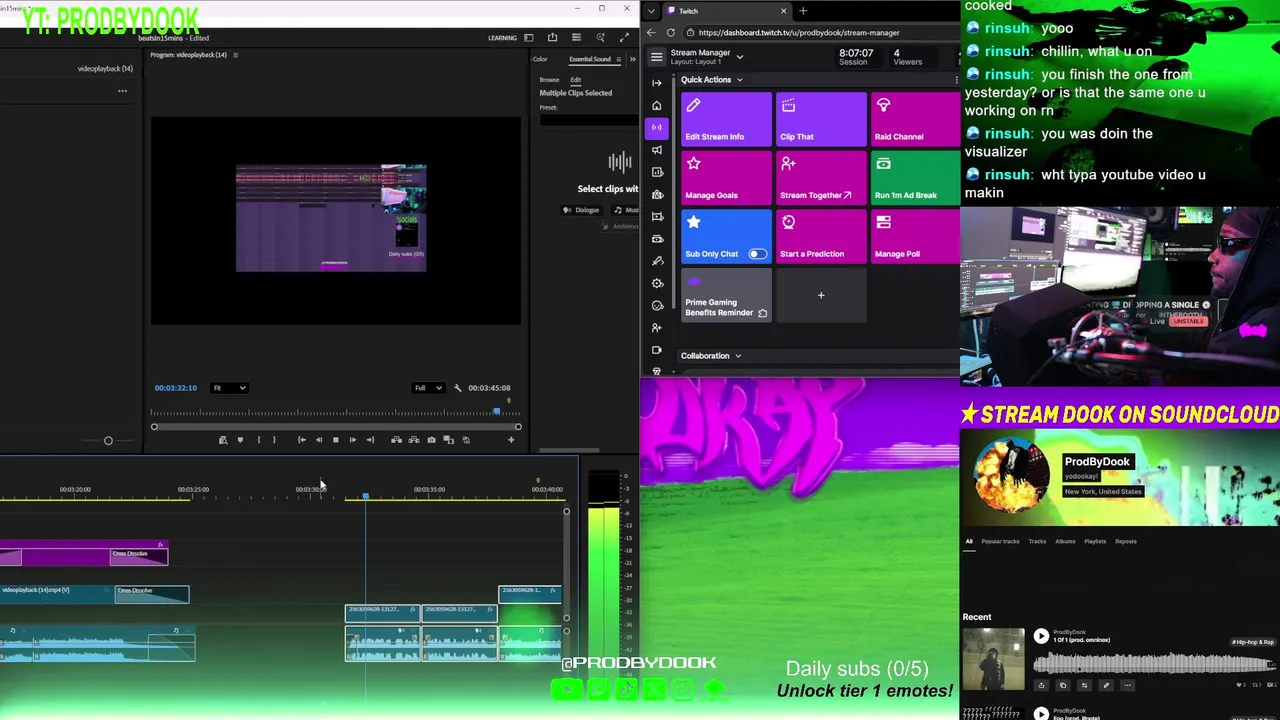1280x720 pixels.
Task: Click the Program monitor scrubber playhead
Action: [497, 411]
